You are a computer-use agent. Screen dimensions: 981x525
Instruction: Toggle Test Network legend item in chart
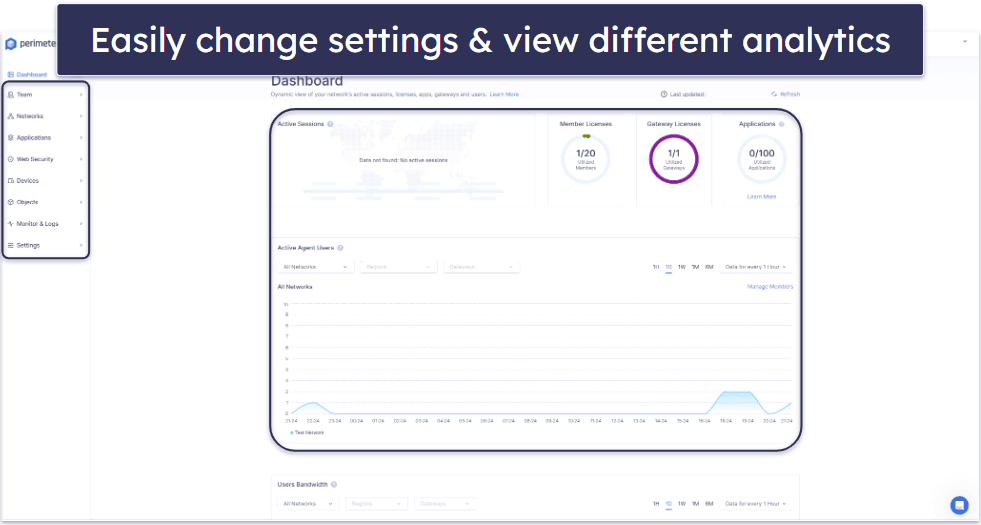(307, 432)
